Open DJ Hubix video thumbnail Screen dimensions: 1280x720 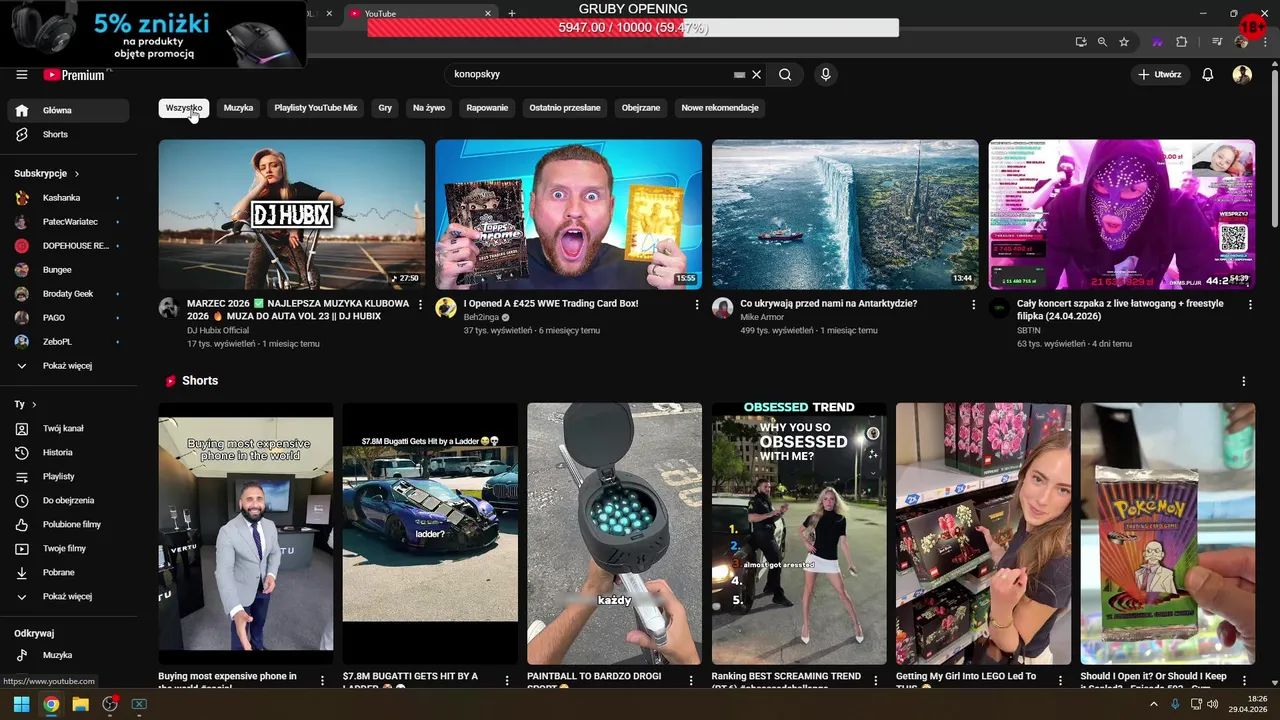click(x=292, y=214)
